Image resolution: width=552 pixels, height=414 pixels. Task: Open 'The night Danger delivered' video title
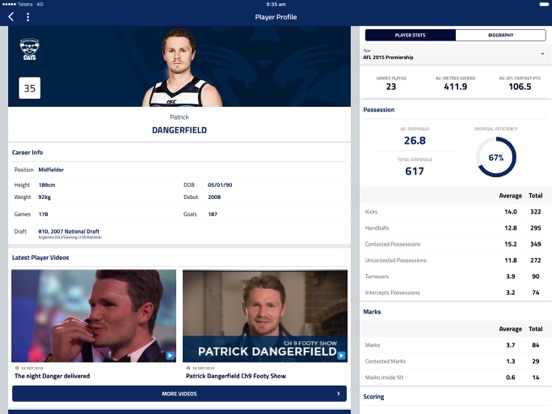click(x=52, y=376)
